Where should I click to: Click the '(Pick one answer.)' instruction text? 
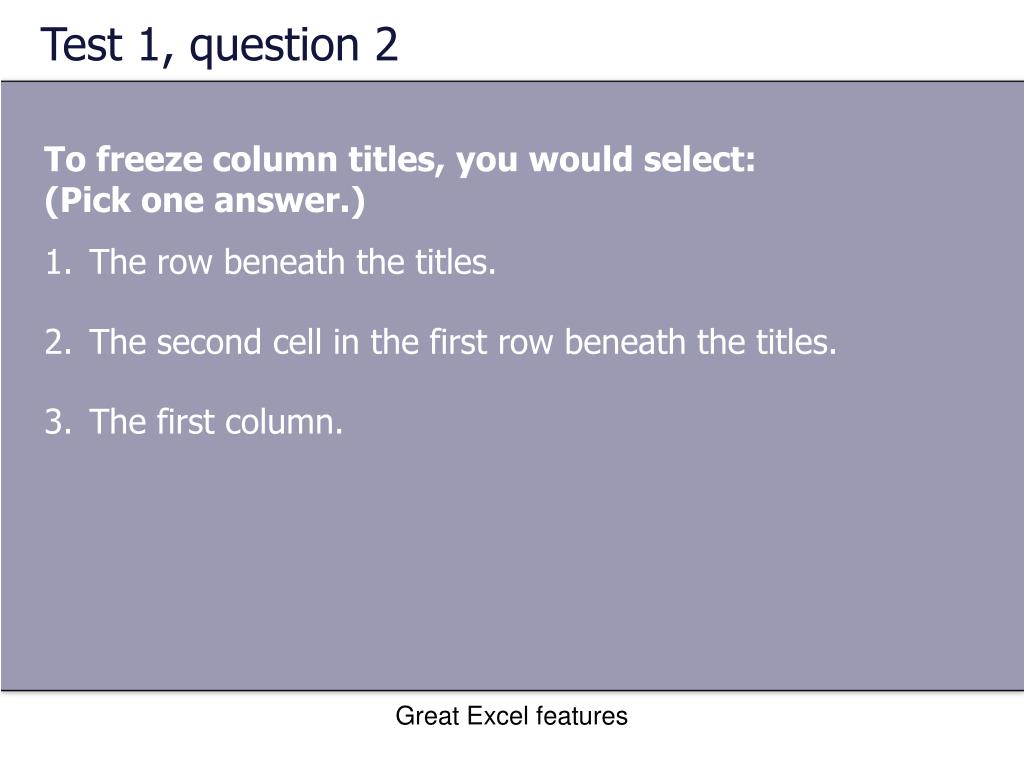[x=204, y=200]
